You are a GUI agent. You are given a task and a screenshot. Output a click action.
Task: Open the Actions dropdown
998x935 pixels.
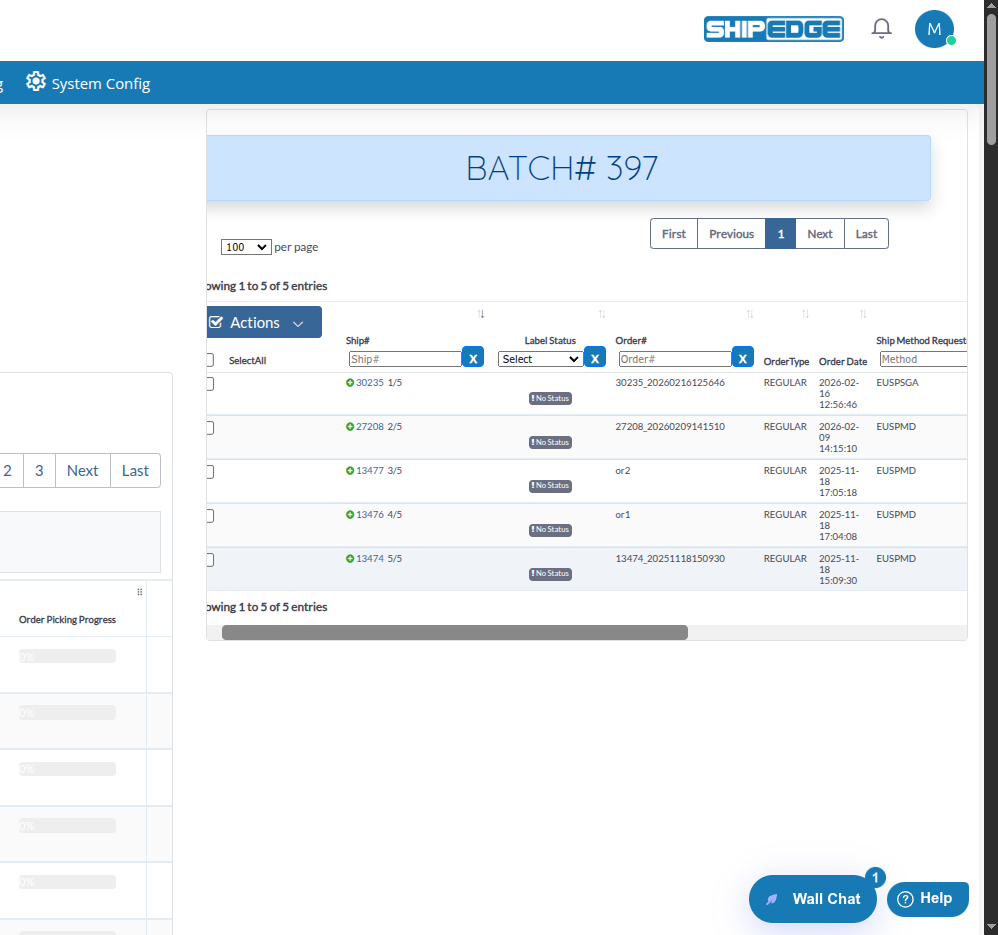[264, 323]
